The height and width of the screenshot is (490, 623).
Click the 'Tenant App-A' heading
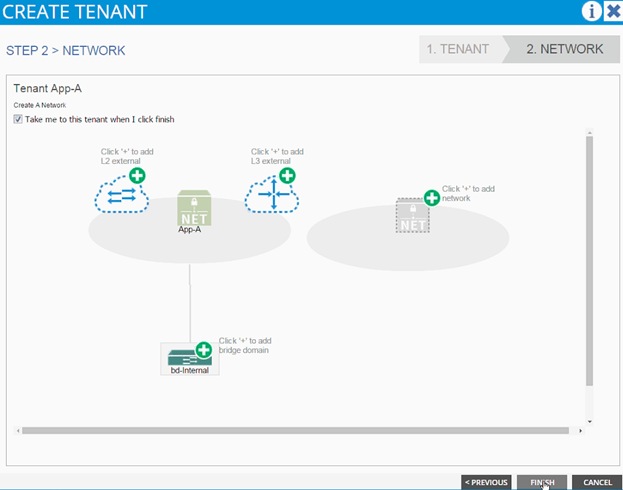[x=48, y=89]
